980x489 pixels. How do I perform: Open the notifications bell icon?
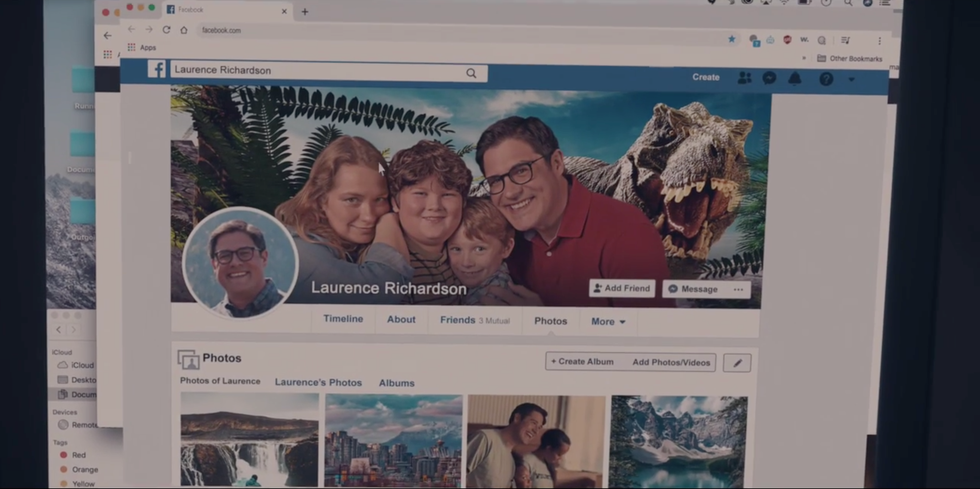pos(794,78)
